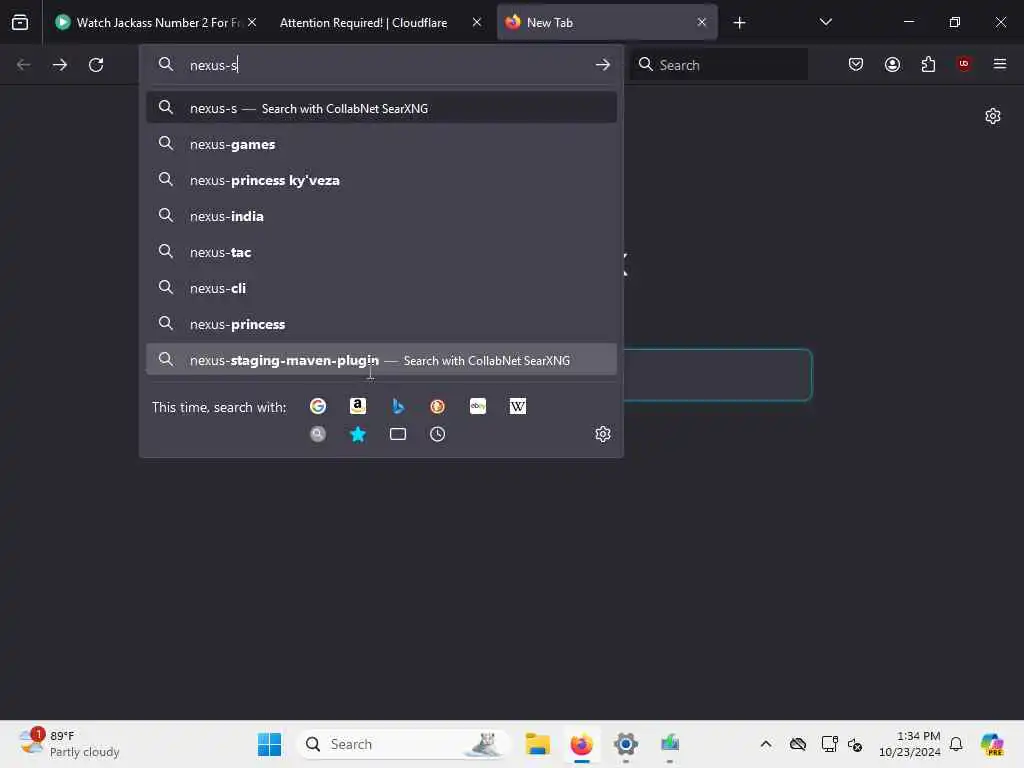Open the Pocket save icon
Screen dimensions: 1024x768
[856, 64]
